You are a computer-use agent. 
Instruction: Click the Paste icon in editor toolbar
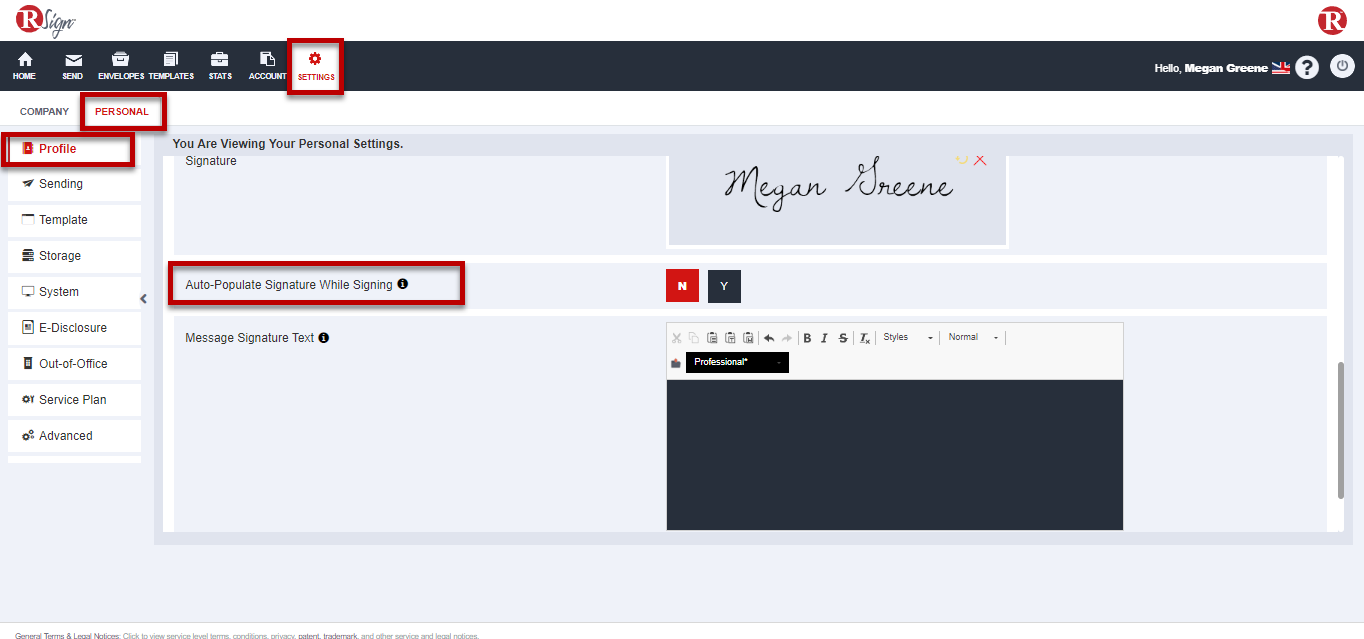click(712, 338)
